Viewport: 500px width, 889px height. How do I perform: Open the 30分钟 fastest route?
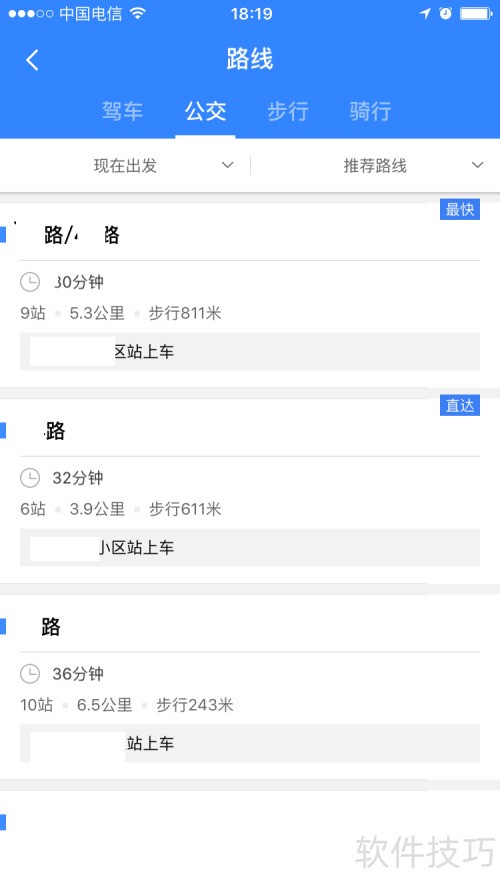click(x=250, y=295)
